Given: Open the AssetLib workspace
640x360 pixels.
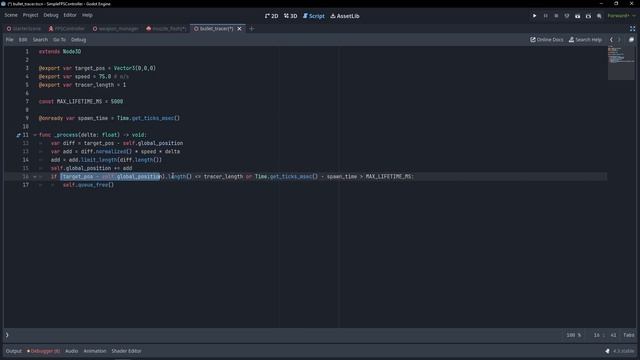Looking at the screenshot, I should pyautogui.click(x=345, y=16).
